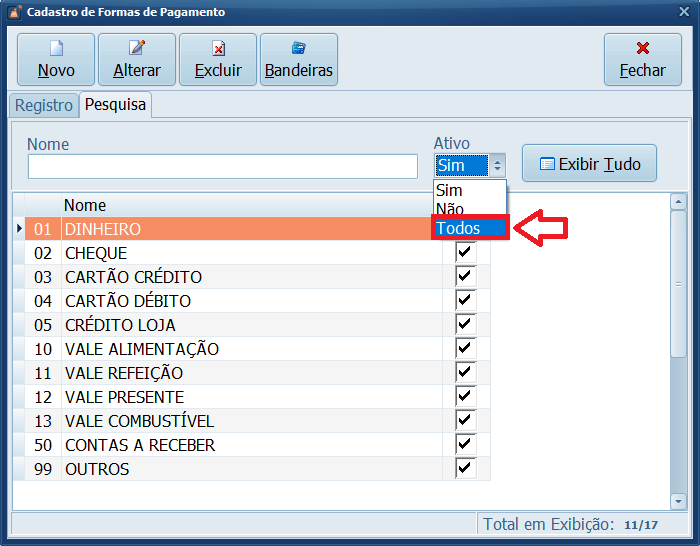Click the Ativo combo box arrow
Screen dimensions: 700x546
point(498,166)
